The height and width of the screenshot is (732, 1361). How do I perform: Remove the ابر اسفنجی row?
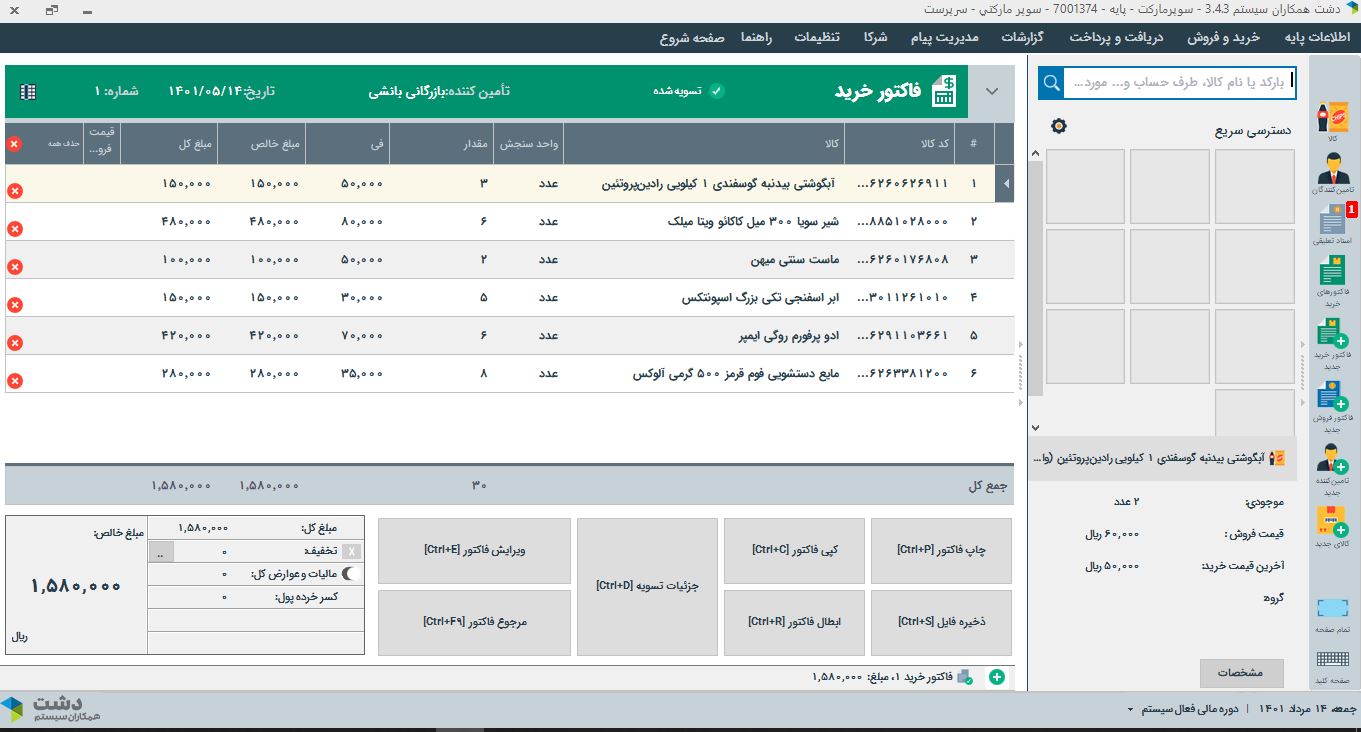[14, 305]
